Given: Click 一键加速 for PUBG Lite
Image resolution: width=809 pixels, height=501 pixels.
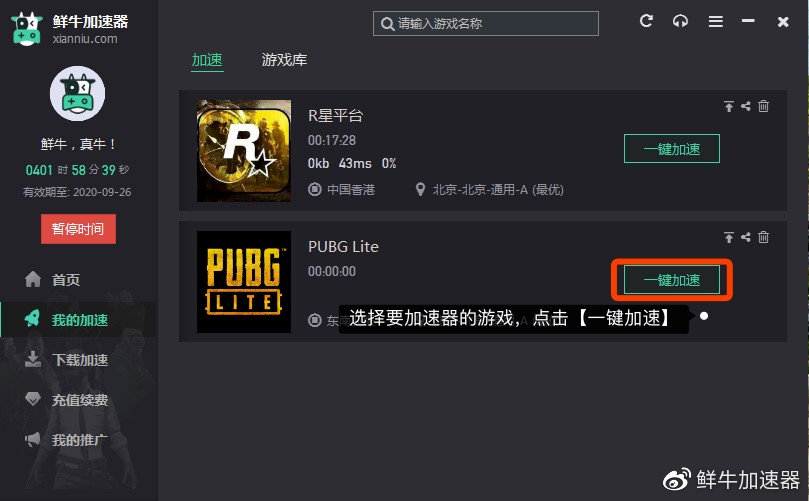Looking at the screenshot, I should coord(672,280).
